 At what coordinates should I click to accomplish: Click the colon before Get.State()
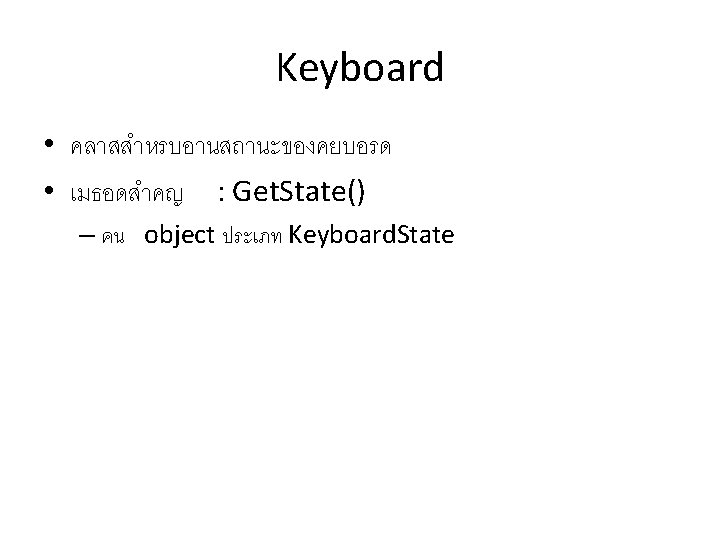coord(221,190)
